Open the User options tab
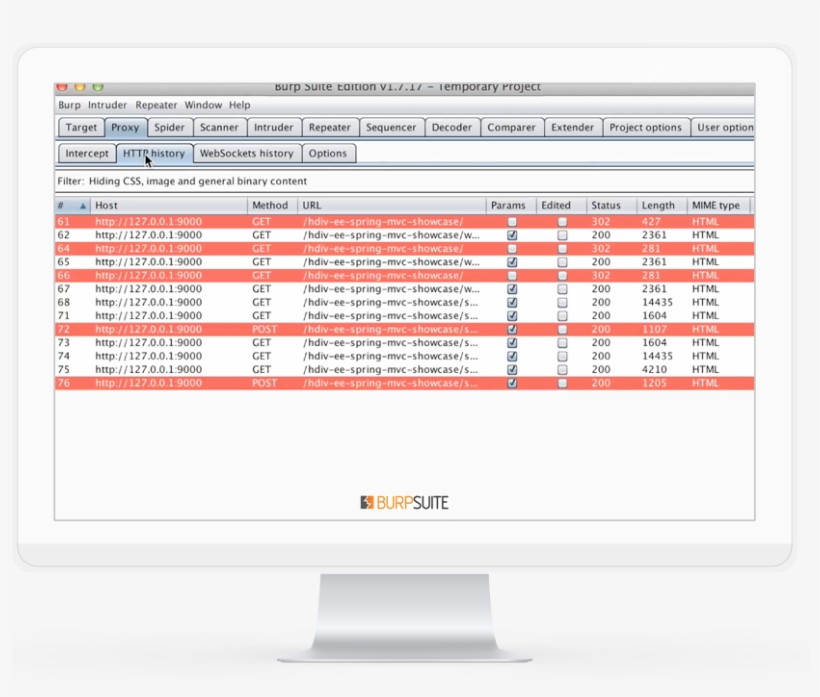Screen dimensions: 820x697 [724, 127]
